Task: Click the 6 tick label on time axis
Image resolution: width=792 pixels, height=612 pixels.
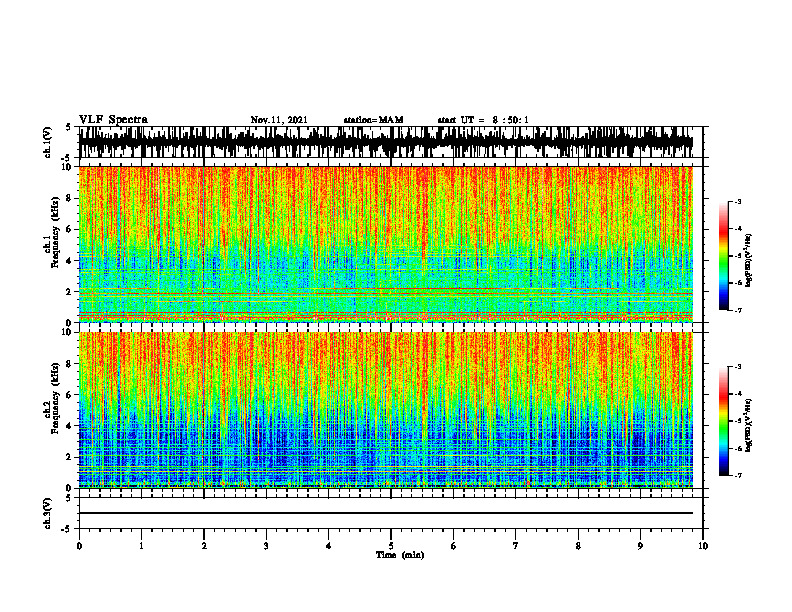Action: point(454,546)
